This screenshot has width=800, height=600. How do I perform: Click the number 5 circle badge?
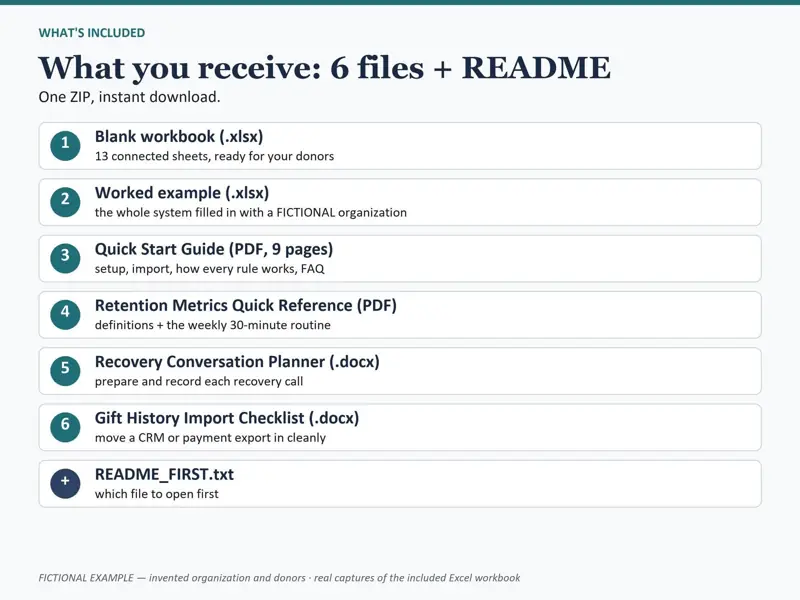(x=65, y=371)
